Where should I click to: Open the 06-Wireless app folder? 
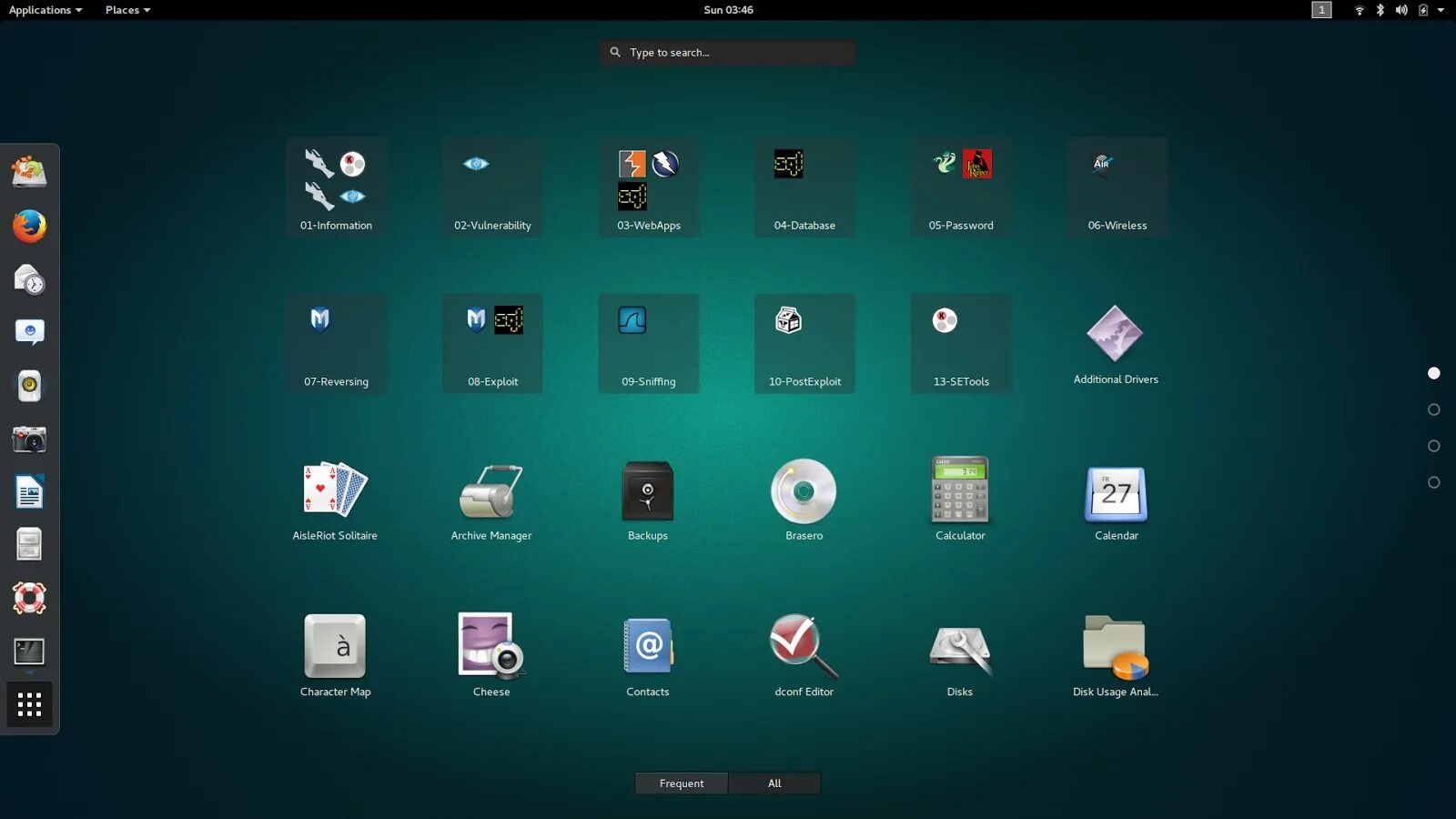pyautogui.click(x=1117, y=187)
